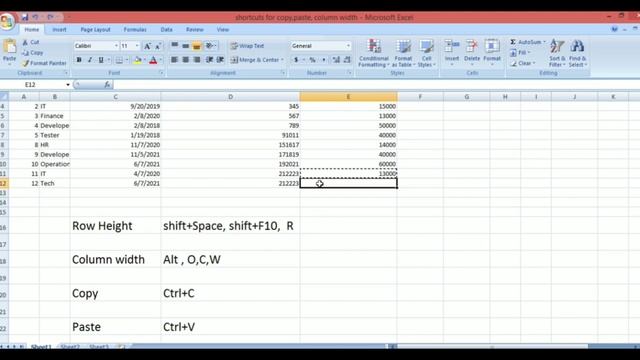Open the borders dropdown
640x360 pixels.
[x=127, y=60]
